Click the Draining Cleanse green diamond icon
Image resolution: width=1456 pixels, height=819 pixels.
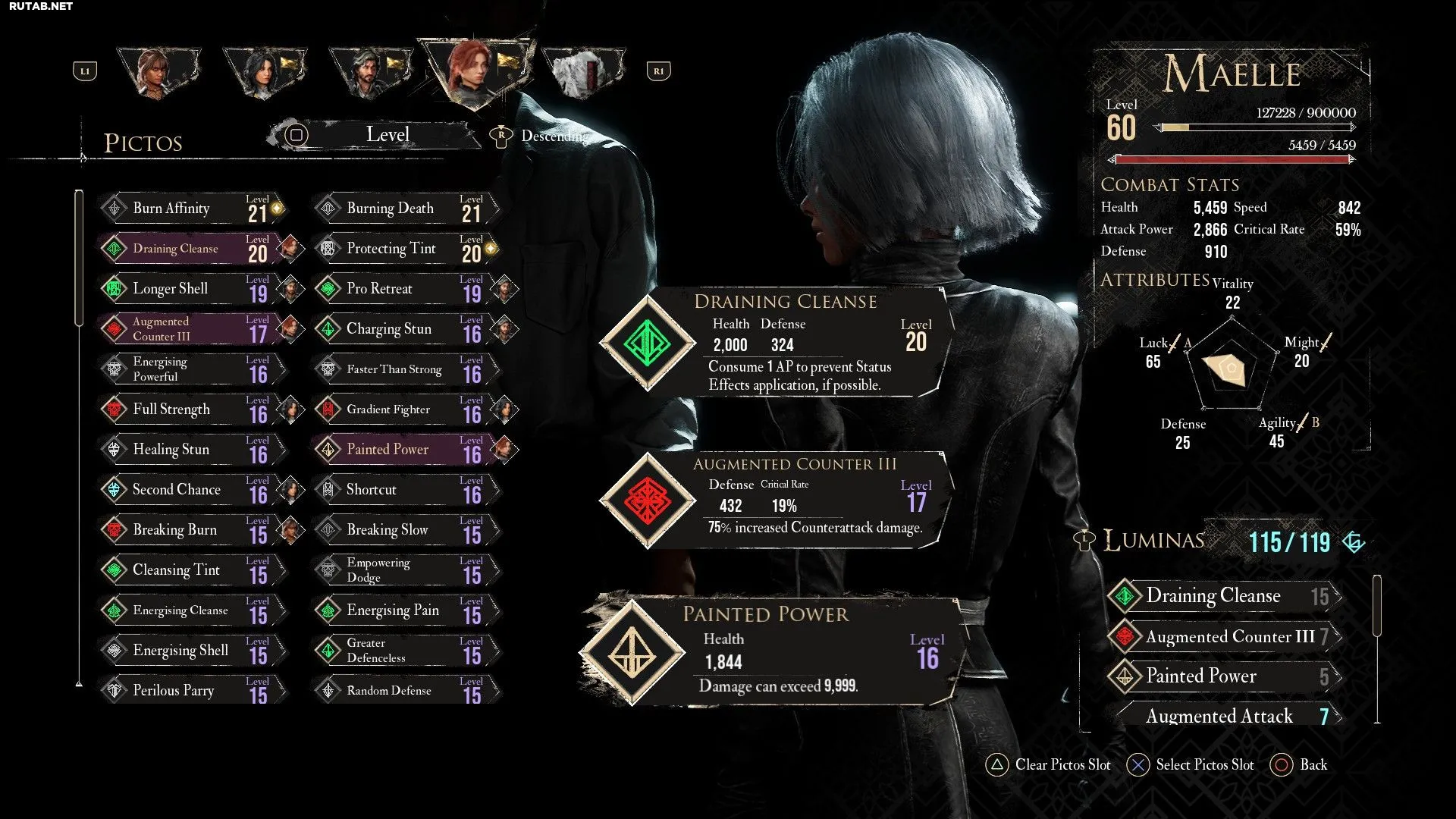click(647, 344)
